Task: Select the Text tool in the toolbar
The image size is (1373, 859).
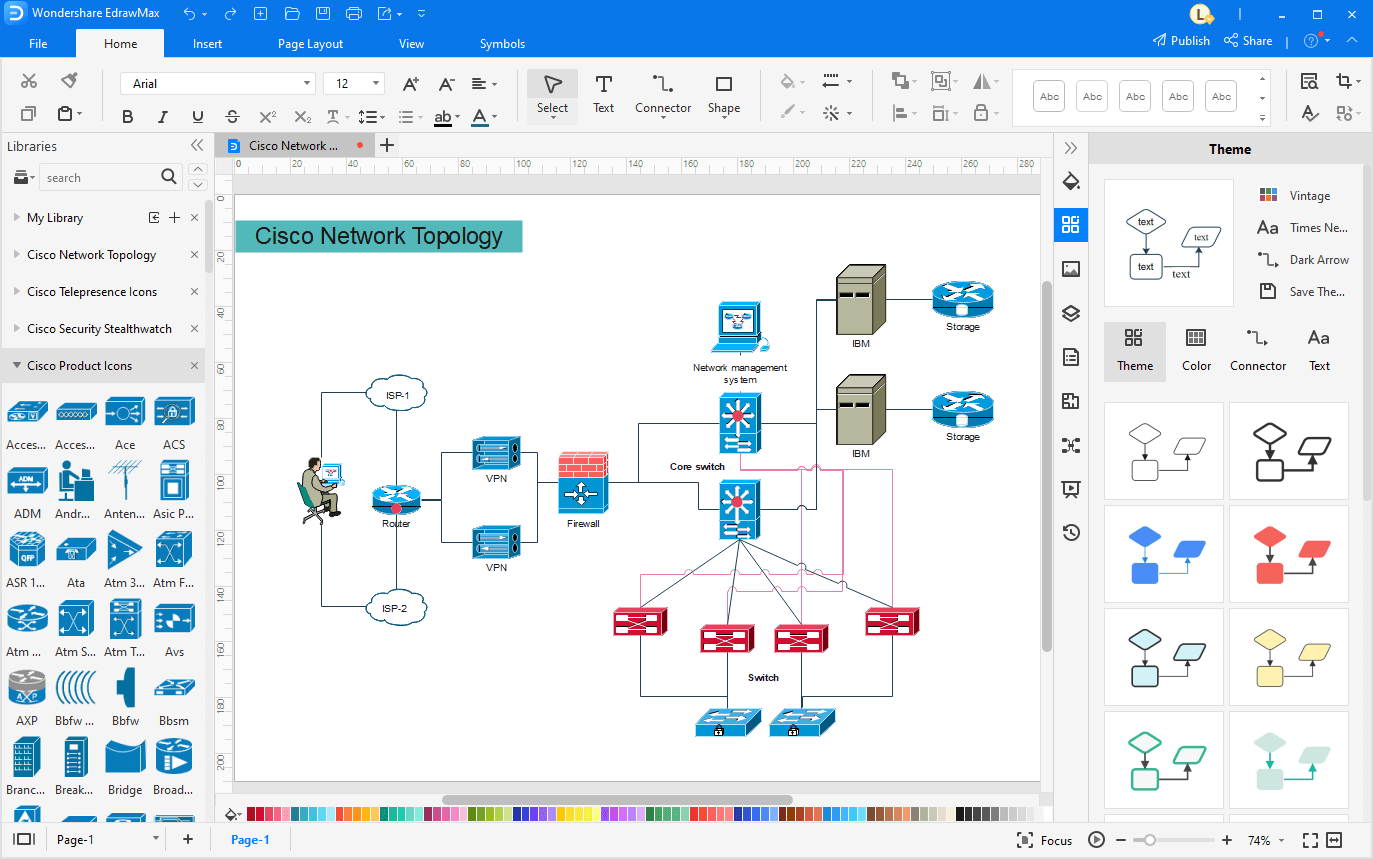Action: pos(603,95)
